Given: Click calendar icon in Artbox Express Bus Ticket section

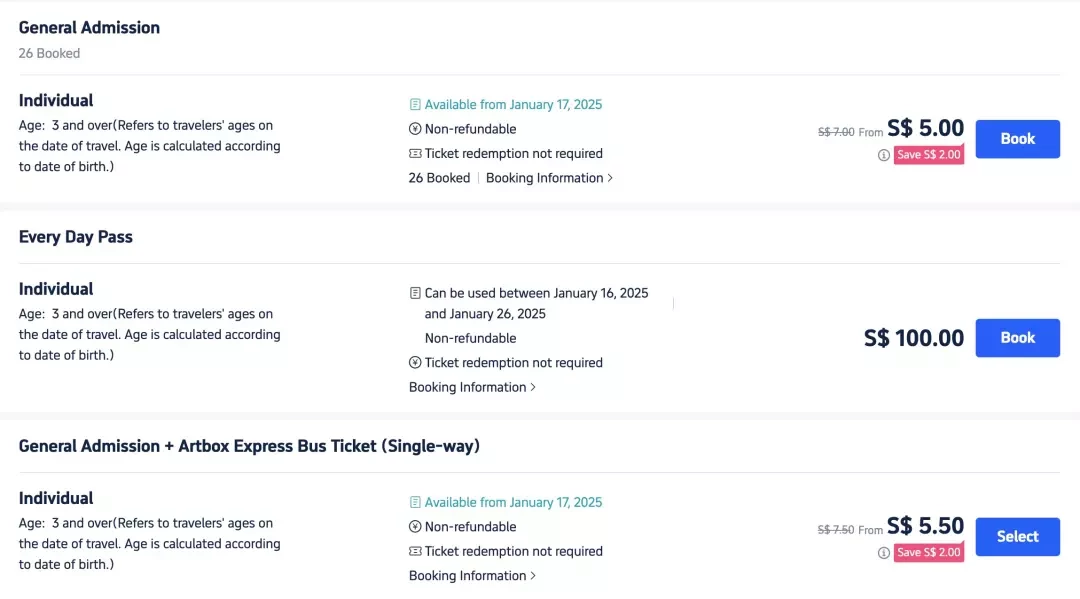Looking at the screenshot, I should tap(415, 503).
